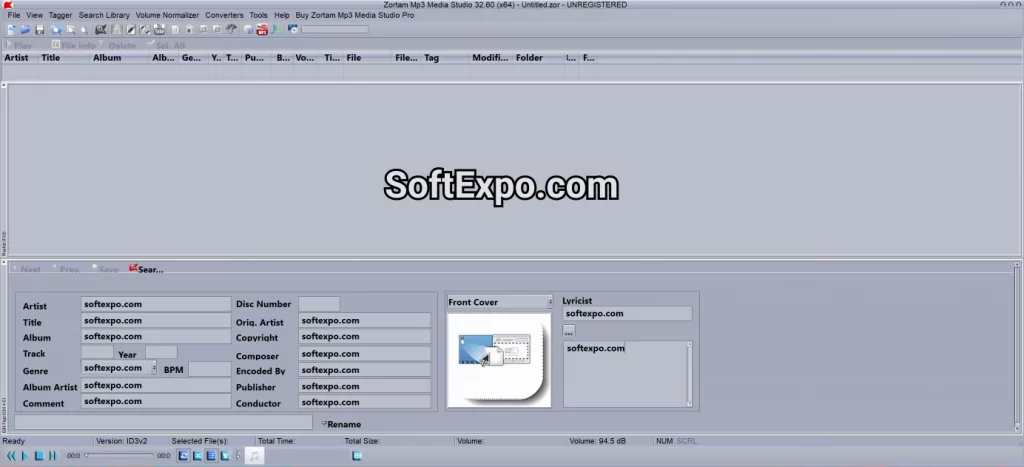Click Buy Zortam Mp3 Media Studio Pro
The height and width of the screenshot is (467, 1024).
pos(355,15)
